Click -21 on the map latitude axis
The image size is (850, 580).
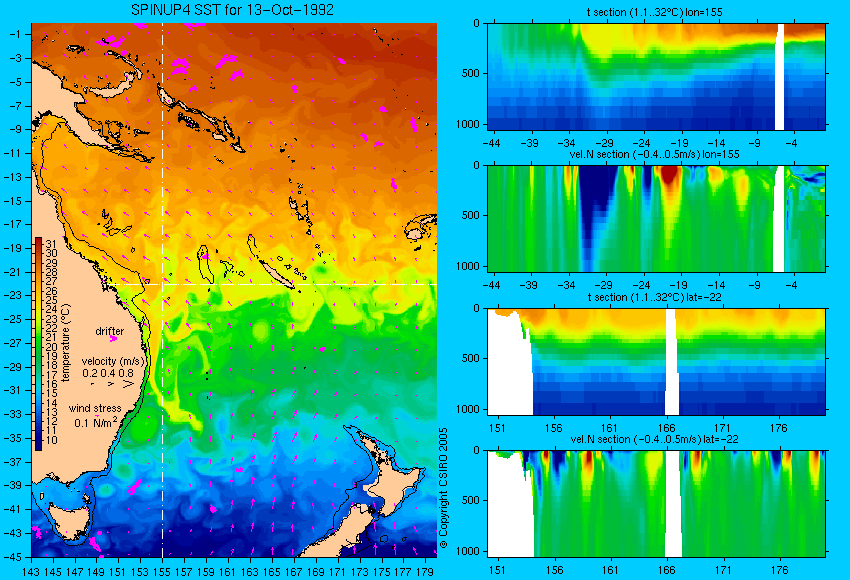11,272
